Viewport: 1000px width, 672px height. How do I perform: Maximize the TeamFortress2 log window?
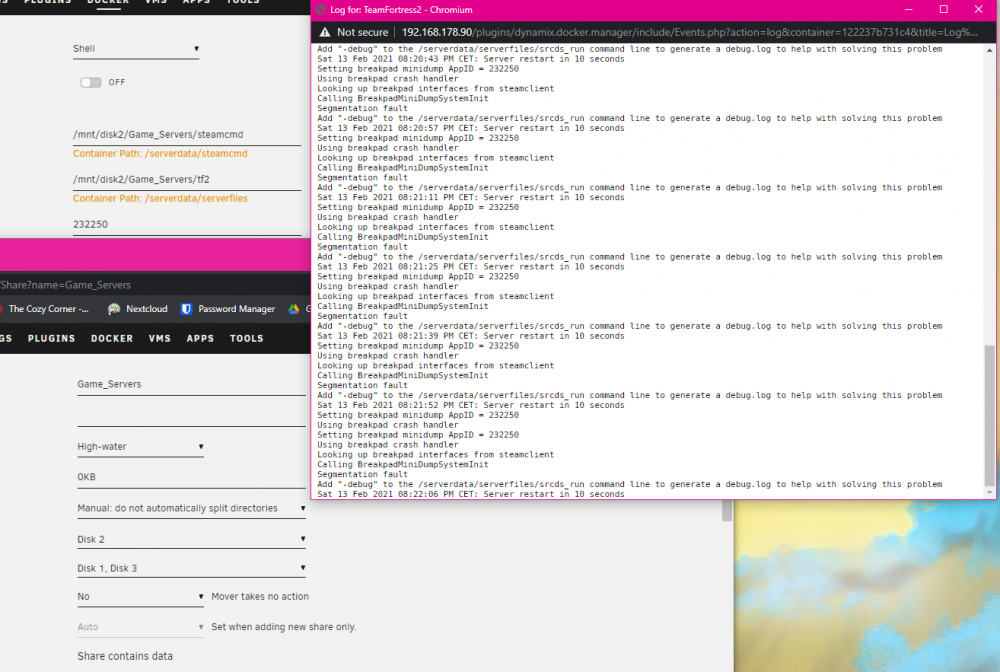(943, 10)
